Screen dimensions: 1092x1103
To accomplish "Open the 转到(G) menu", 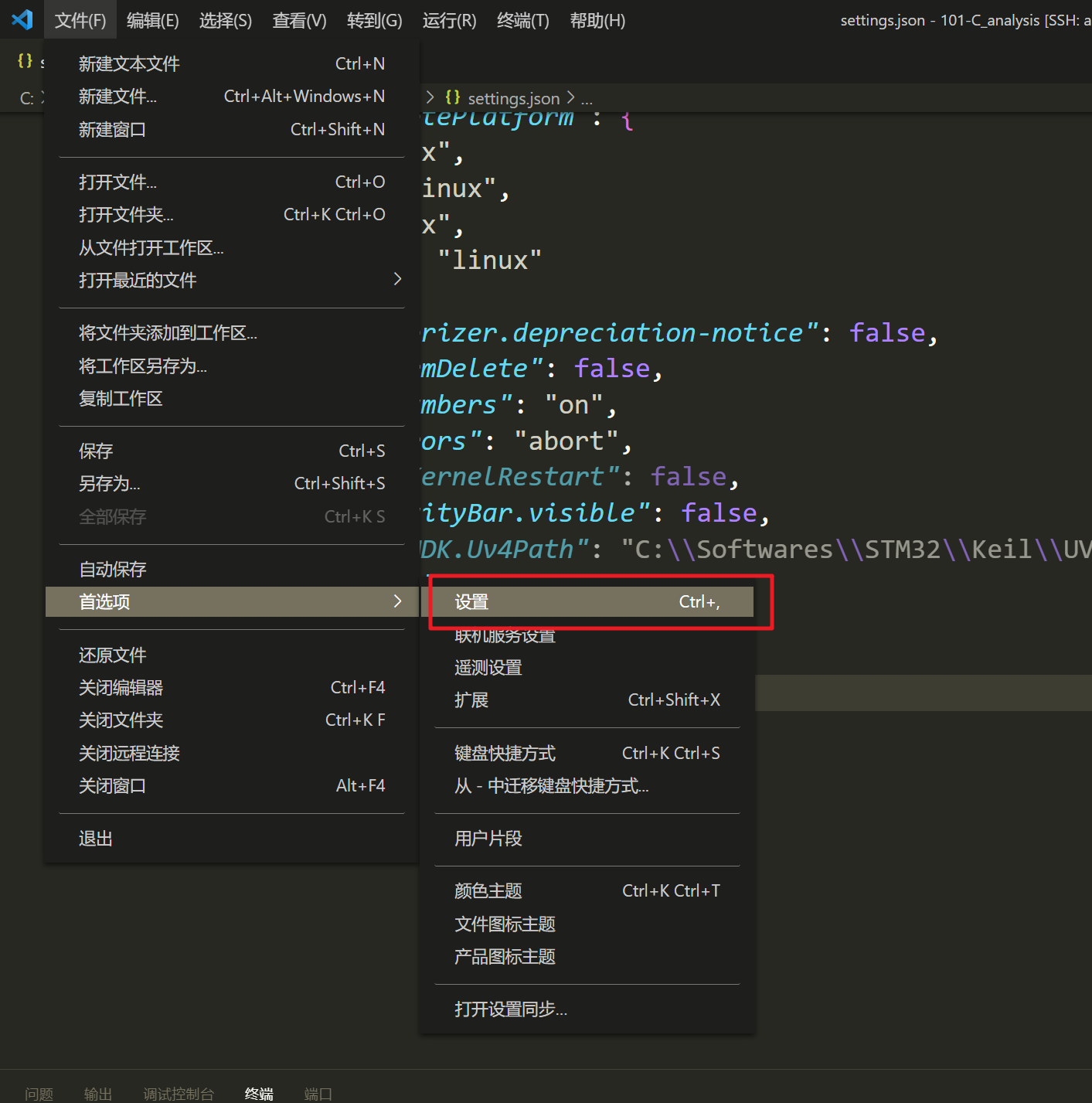I will coord(375,20).
